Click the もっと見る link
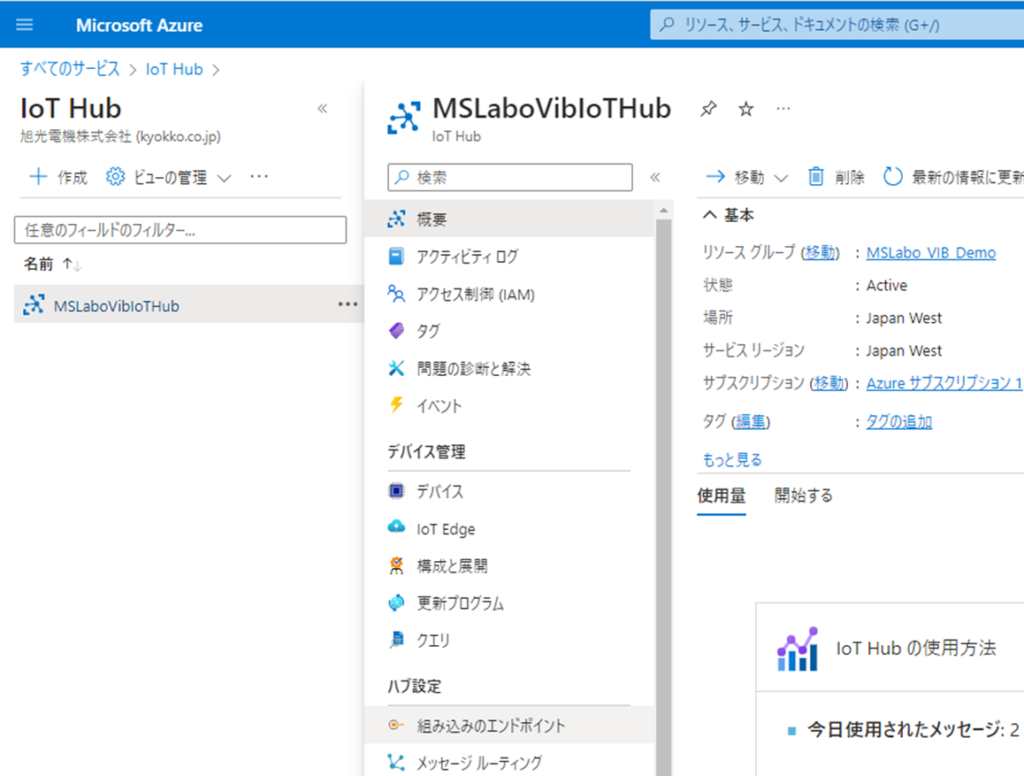The width and height of the screenshot is (1024, 776). coord(732,460)
